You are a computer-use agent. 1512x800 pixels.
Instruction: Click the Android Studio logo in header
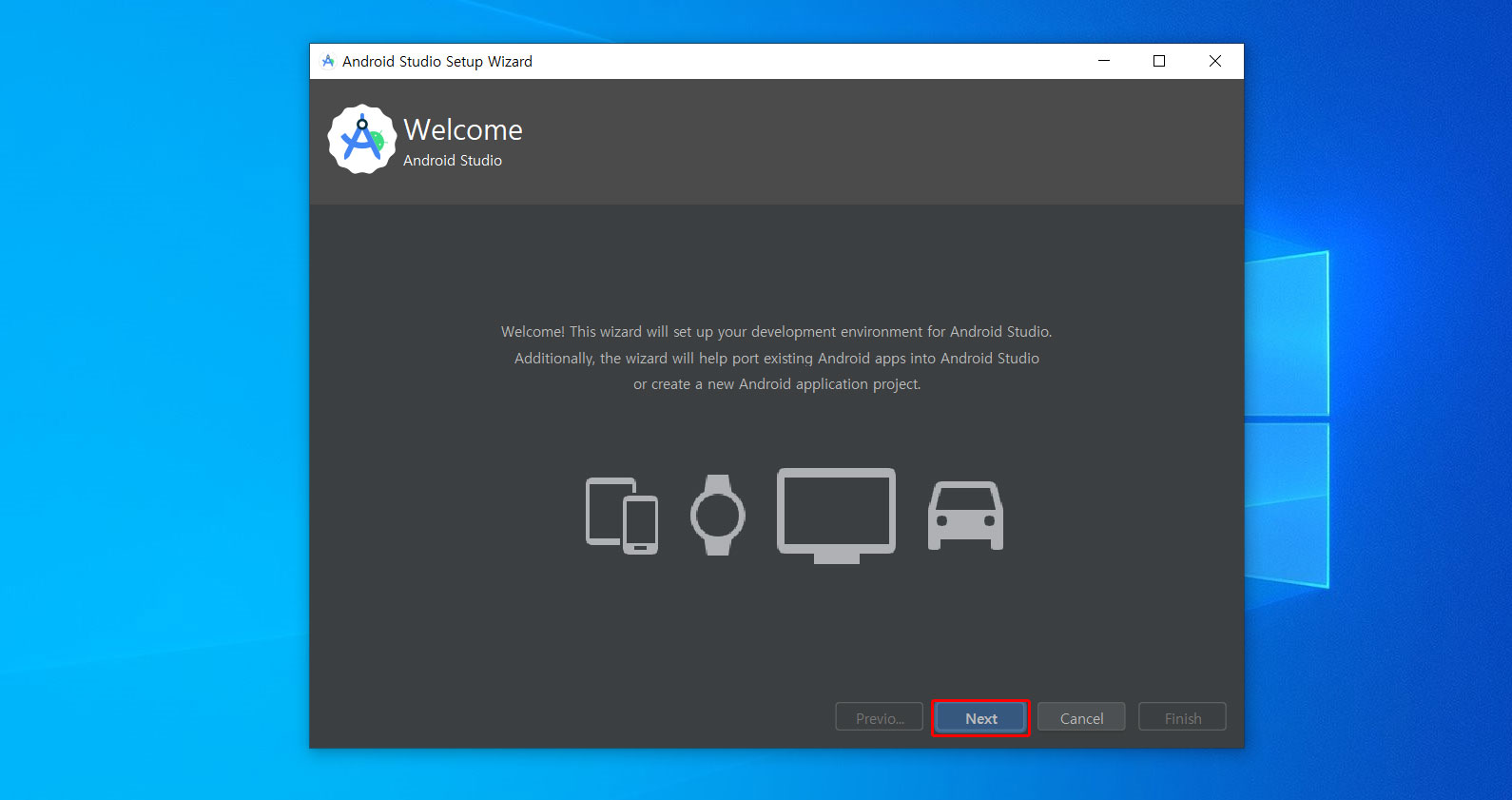(x=361, y=140)
